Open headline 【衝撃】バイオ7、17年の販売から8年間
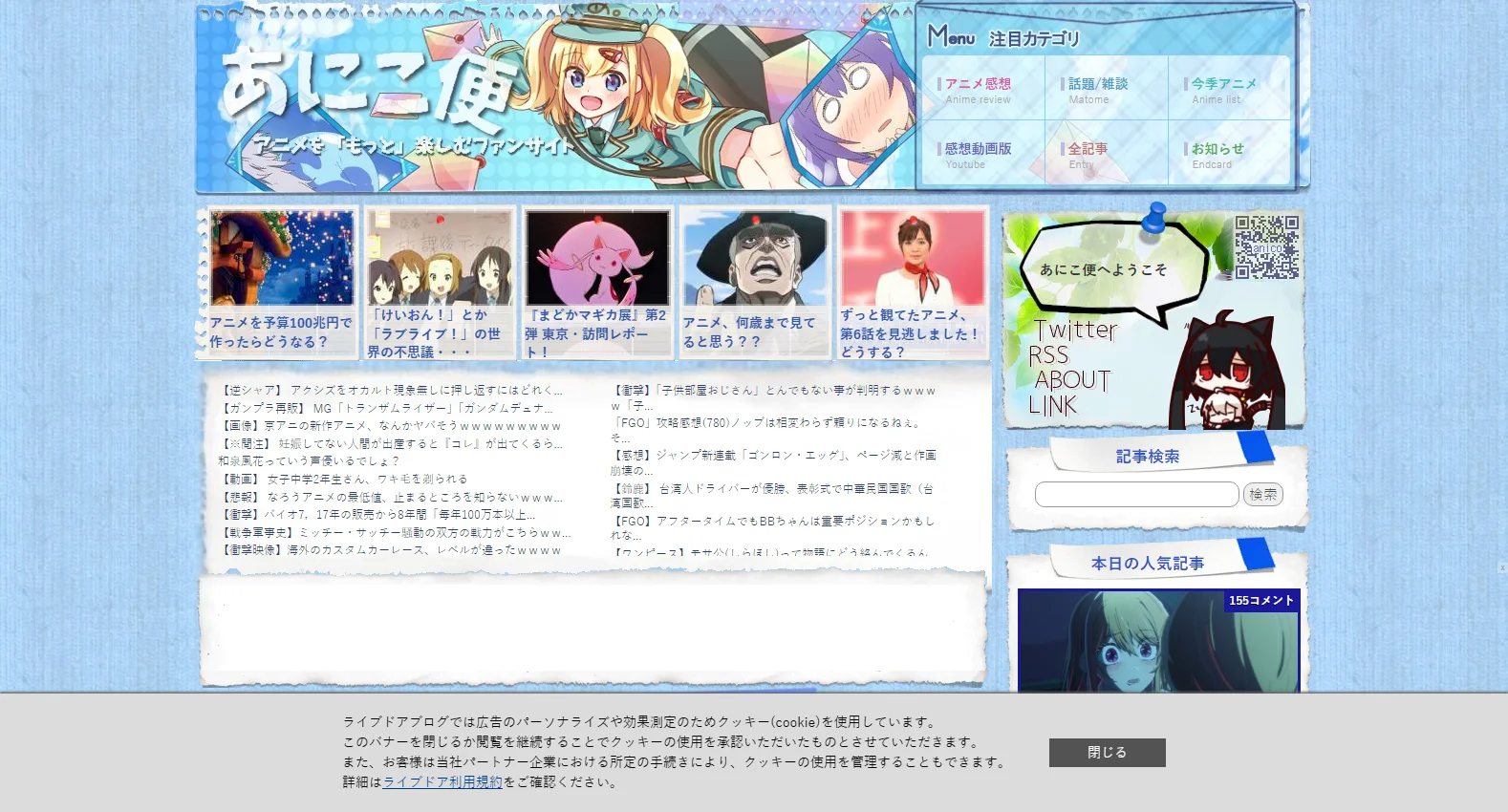 click(x=378, y=514)
